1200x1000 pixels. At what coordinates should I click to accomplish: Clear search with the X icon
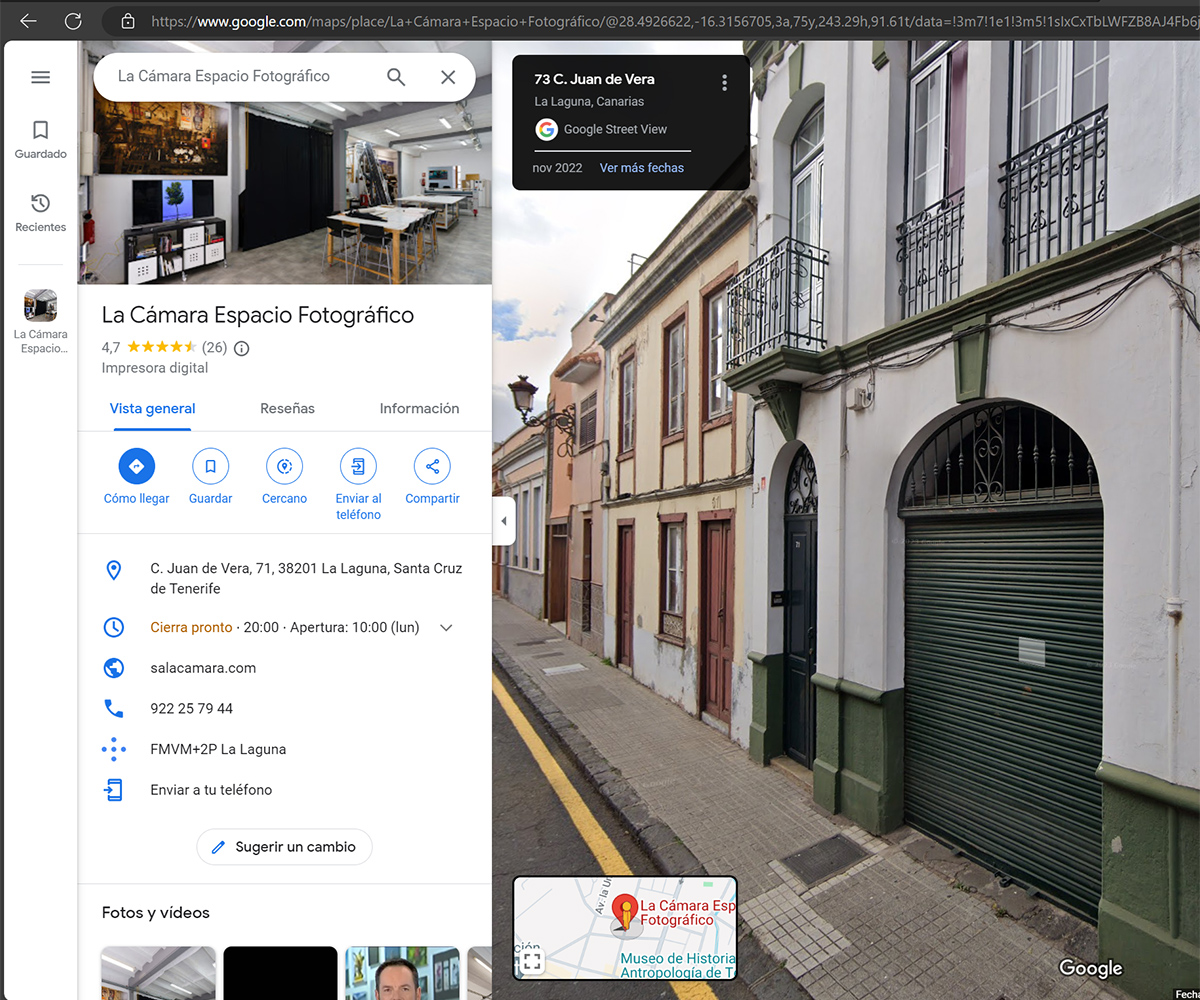(x=448, y=77)
